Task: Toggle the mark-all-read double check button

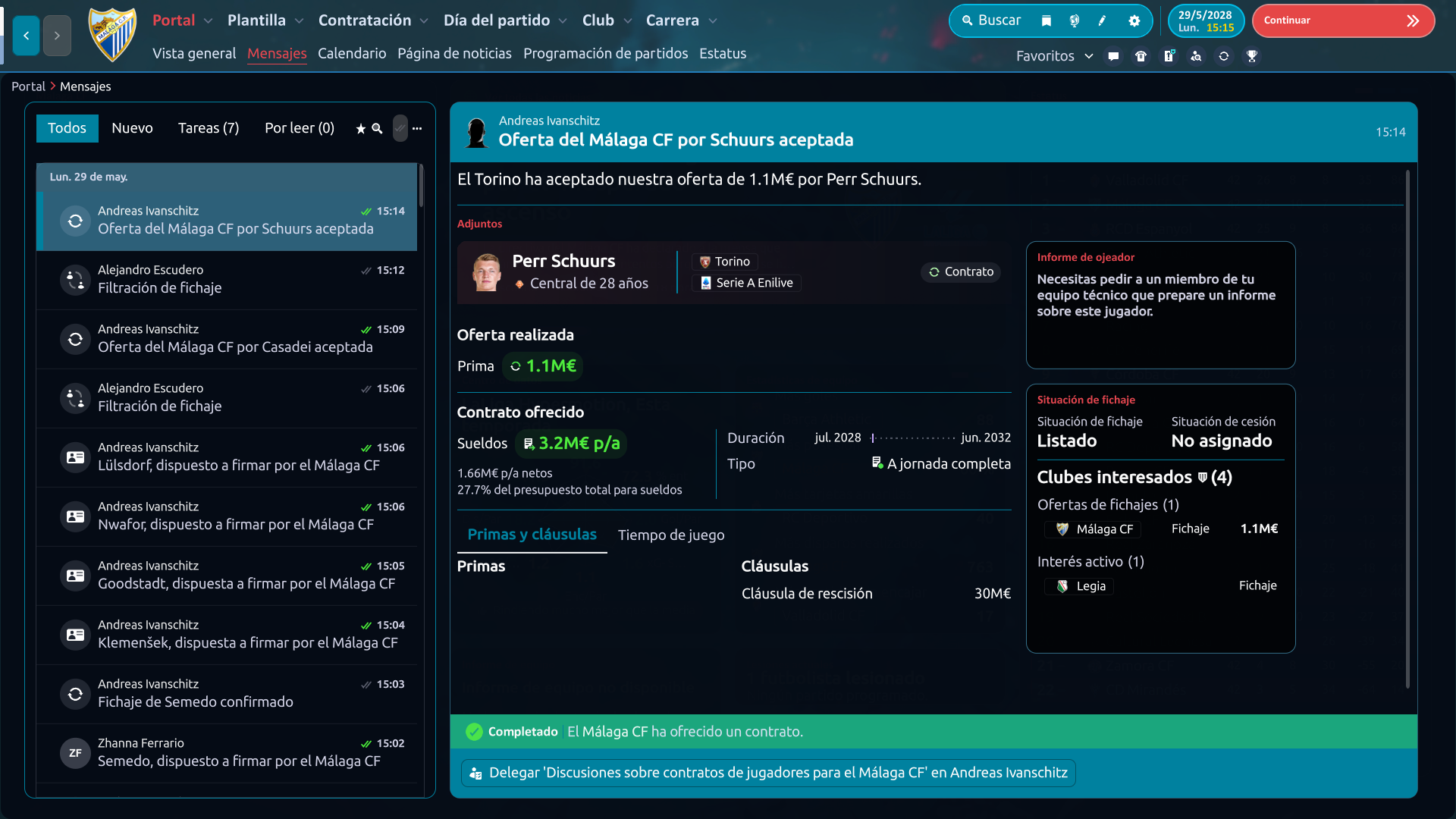Action: tap(400, 129)
